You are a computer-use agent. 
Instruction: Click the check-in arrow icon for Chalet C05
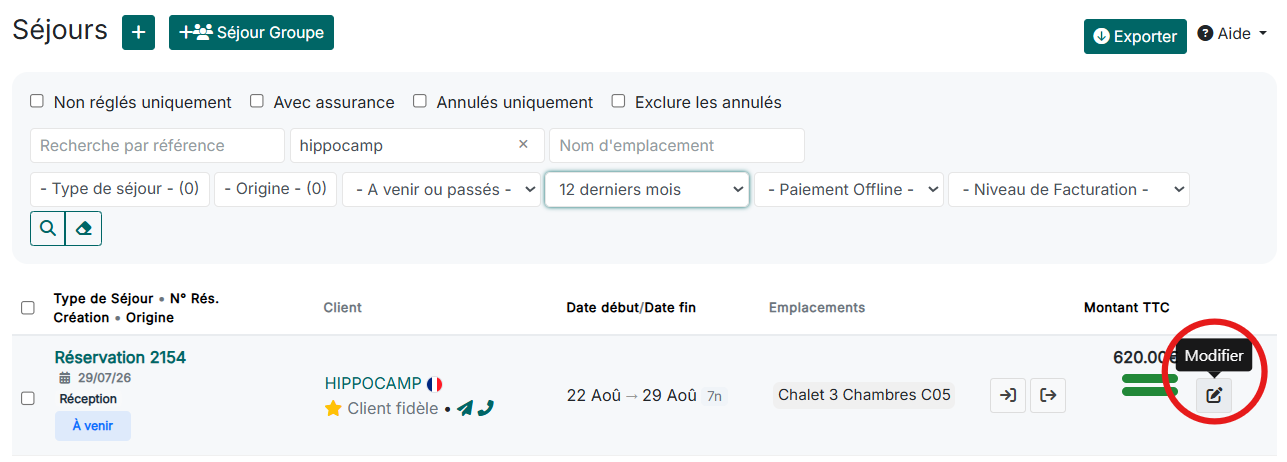(x=1008, y=395)
